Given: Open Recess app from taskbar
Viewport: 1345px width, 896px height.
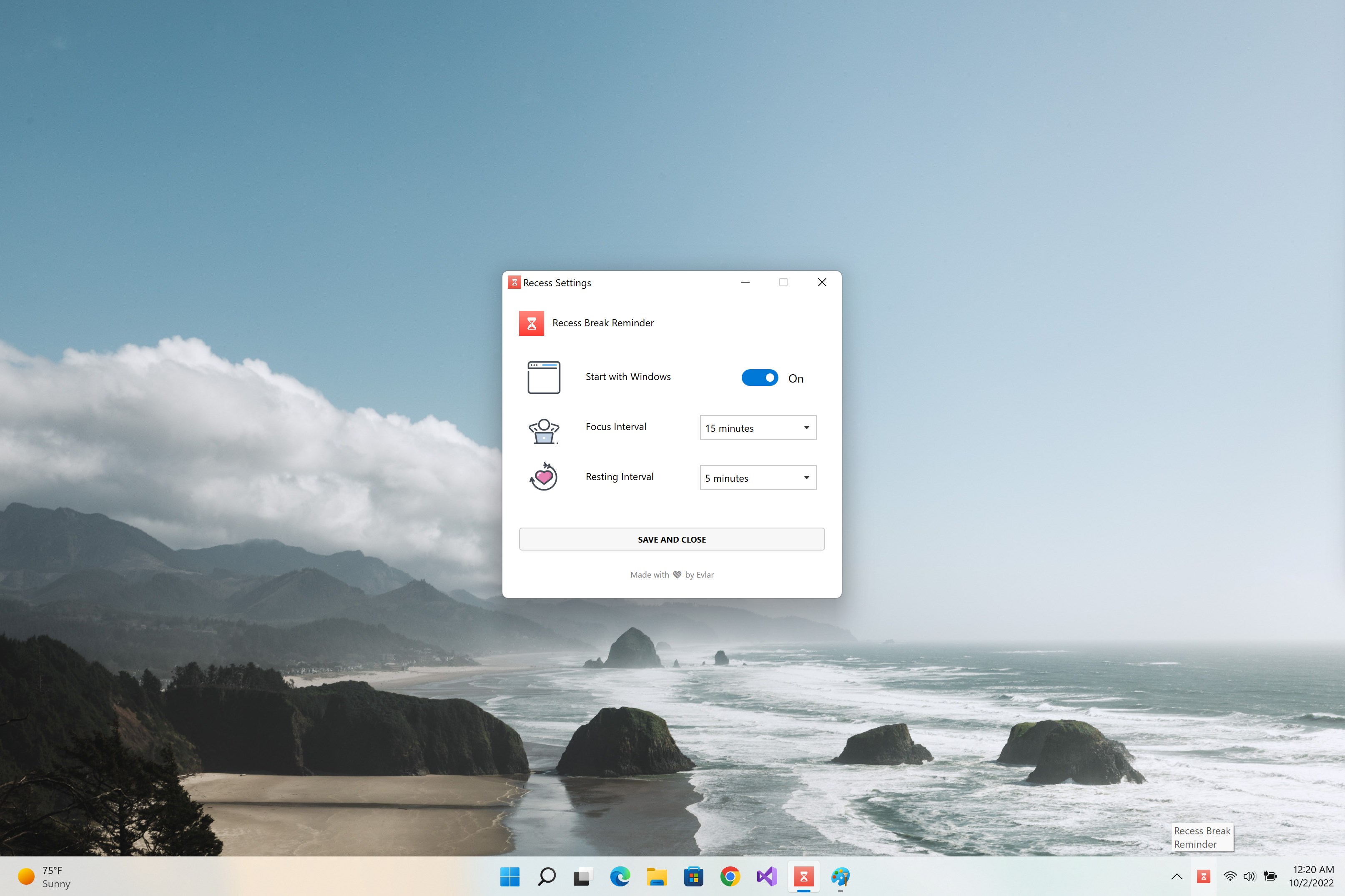Looking at the screenshot, I should pos(803,876).
